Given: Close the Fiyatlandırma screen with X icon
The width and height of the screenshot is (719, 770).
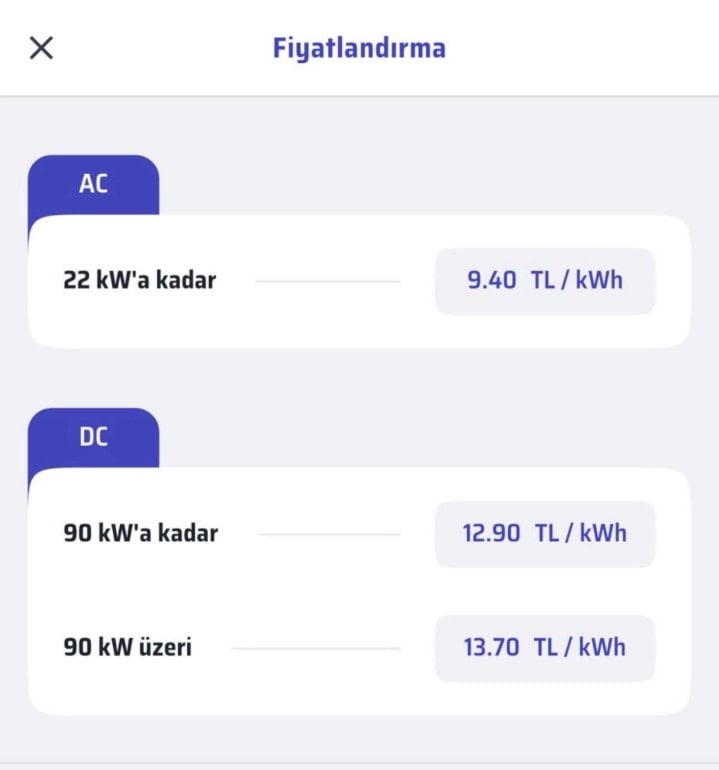Looking at the screenshot, I should pyautogui.click(x=41, y=48).
